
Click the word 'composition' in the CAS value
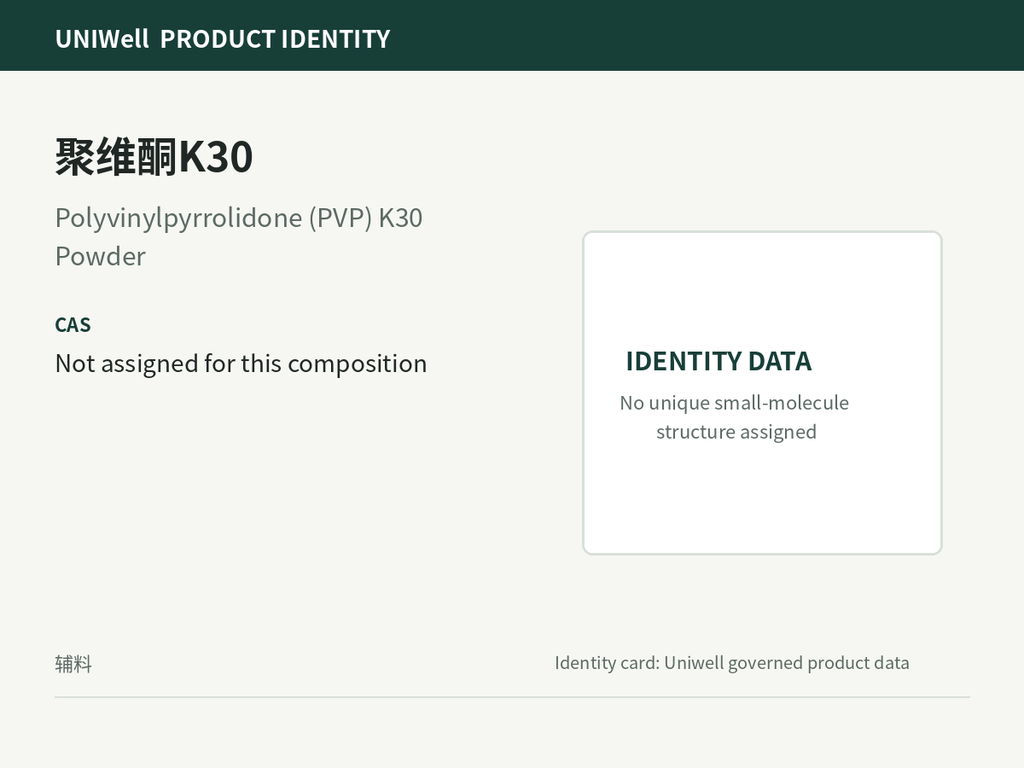357,364
